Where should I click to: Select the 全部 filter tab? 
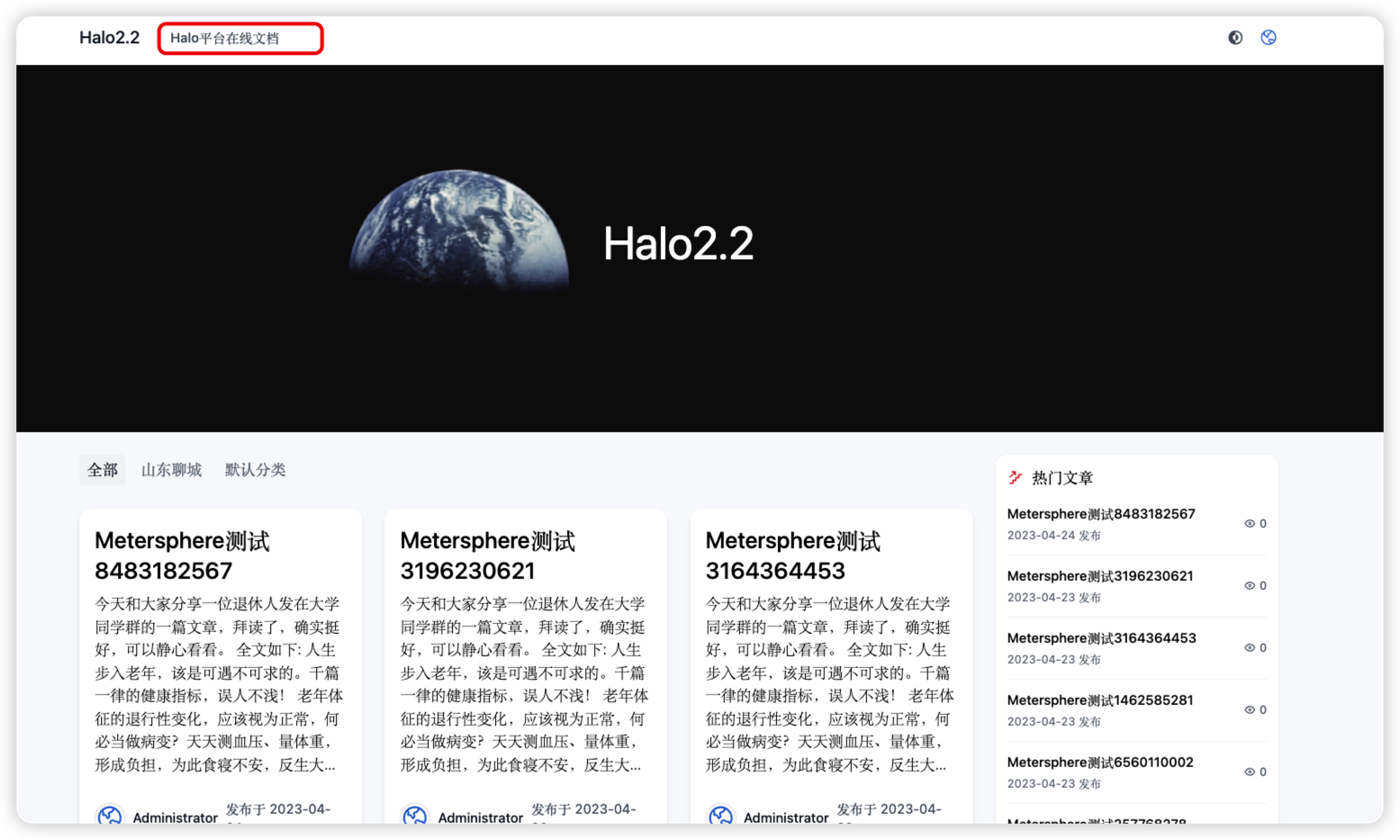pos(102,469)
